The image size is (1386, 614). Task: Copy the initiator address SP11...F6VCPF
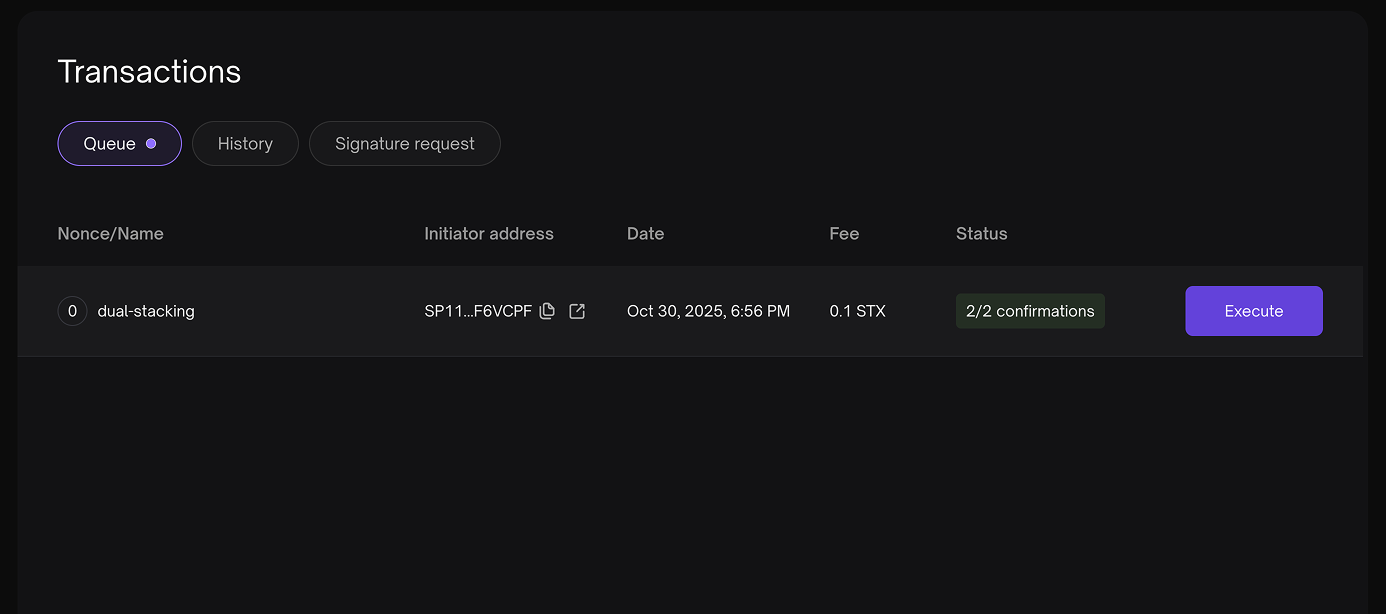[x=547, y=311]
